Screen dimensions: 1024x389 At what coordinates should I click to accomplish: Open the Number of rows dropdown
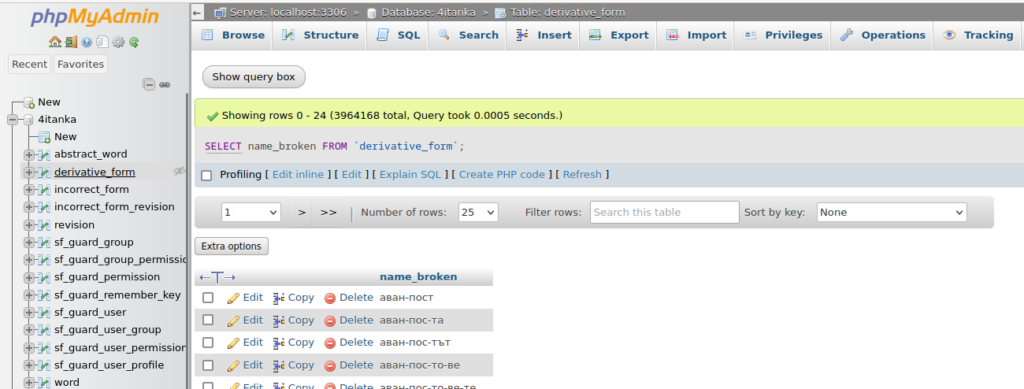(x=478, y=212)
